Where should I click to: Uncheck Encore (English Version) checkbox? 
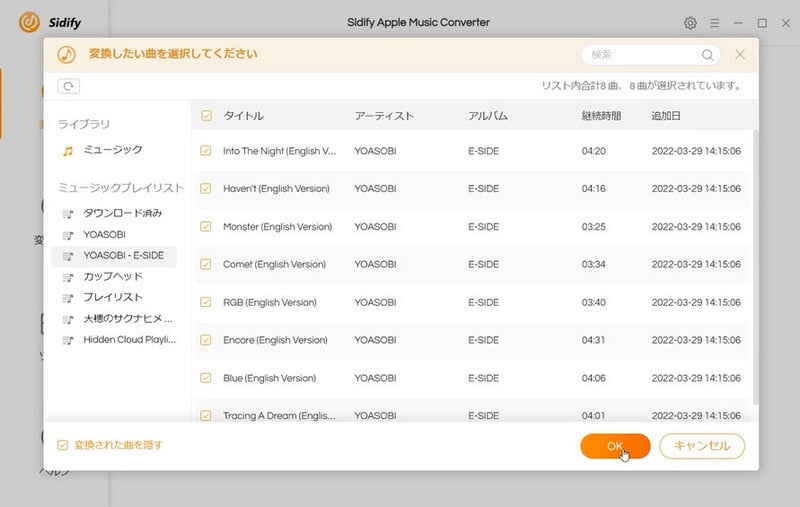206,340
